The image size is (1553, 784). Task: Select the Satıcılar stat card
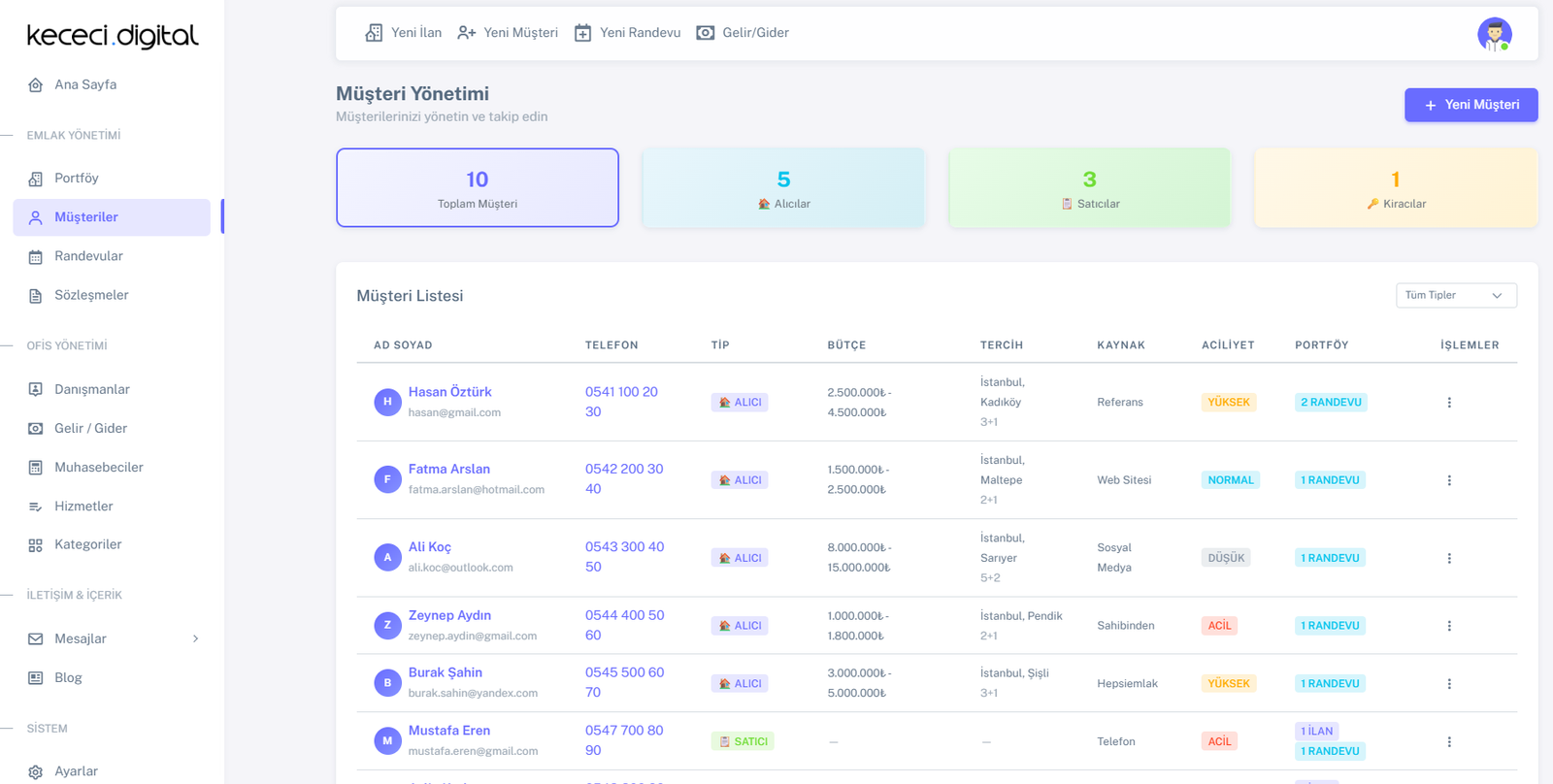pyautogui.click(x=1089, y=188)
